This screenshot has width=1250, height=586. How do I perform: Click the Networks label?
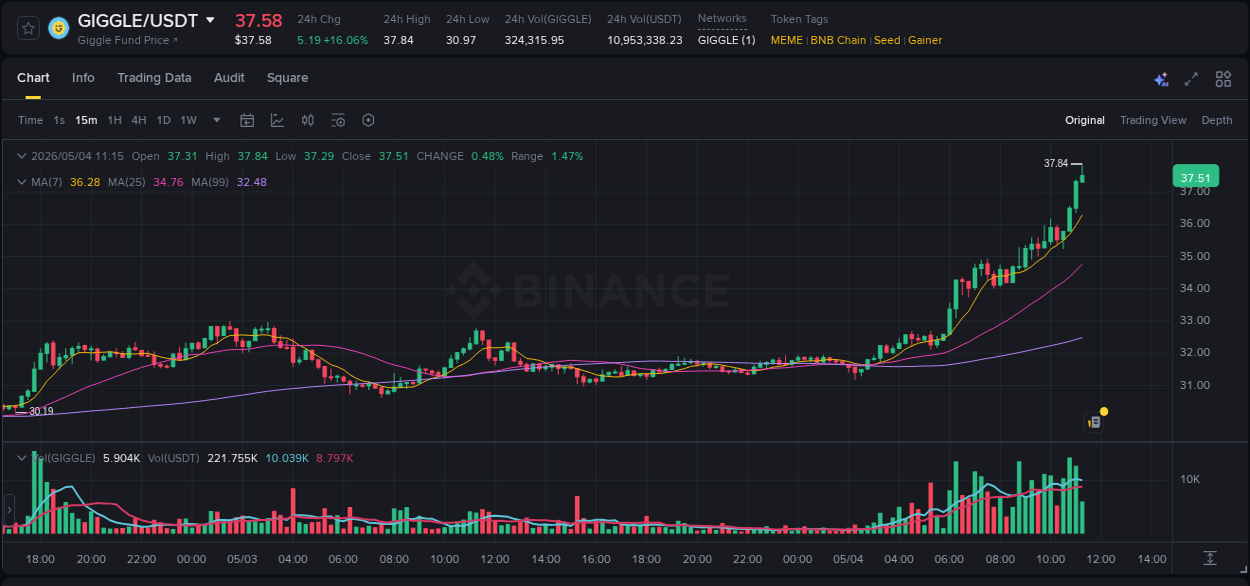click(722, 19)
